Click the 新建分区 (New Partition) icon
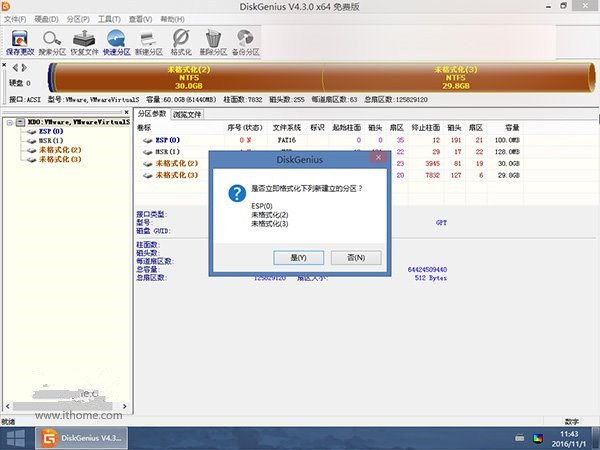 click(x=148, y=40)
